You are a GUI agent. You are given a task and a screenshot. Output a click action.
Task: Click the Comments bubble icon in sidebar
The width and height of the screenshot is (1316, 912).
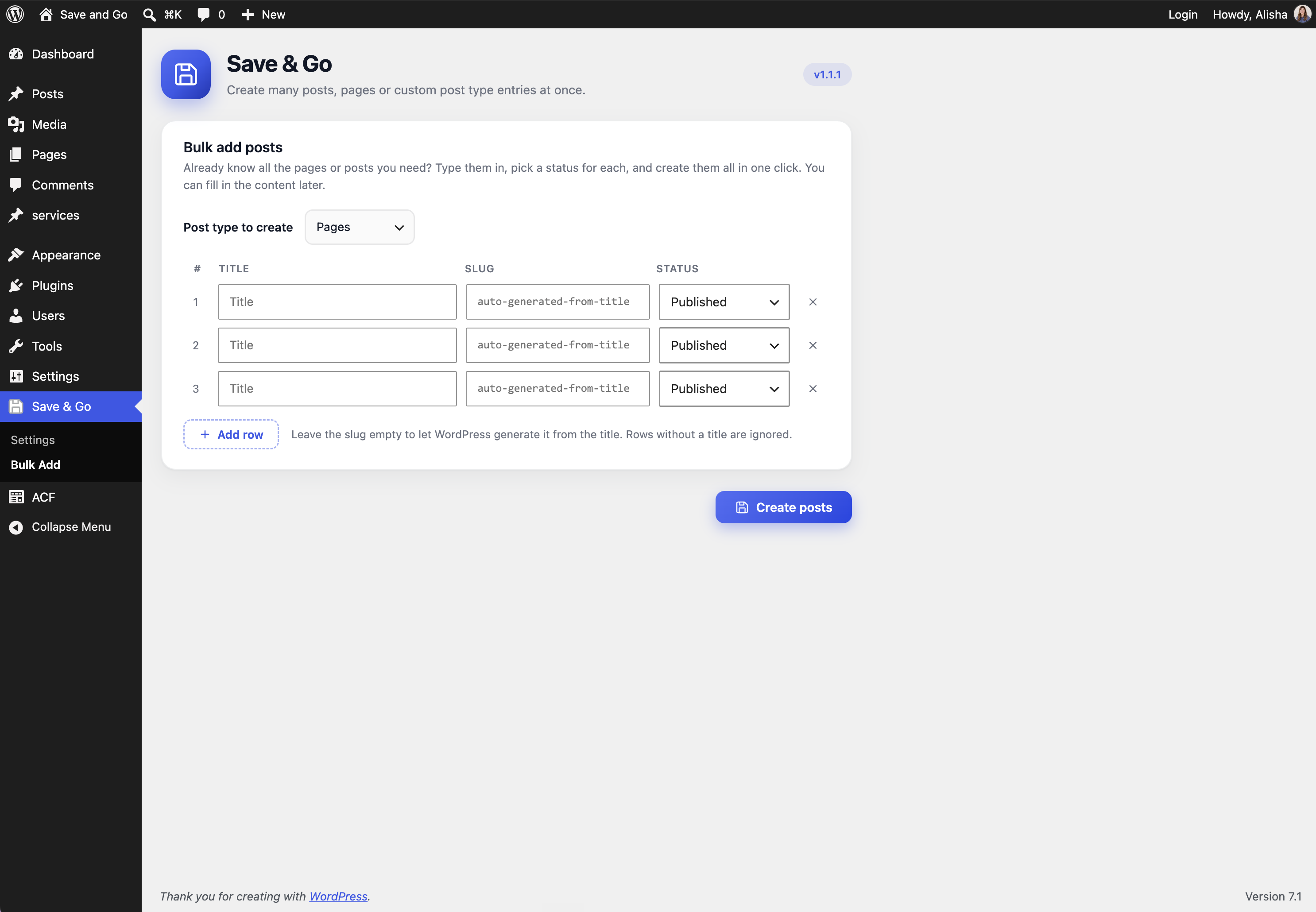pos(16,185)
